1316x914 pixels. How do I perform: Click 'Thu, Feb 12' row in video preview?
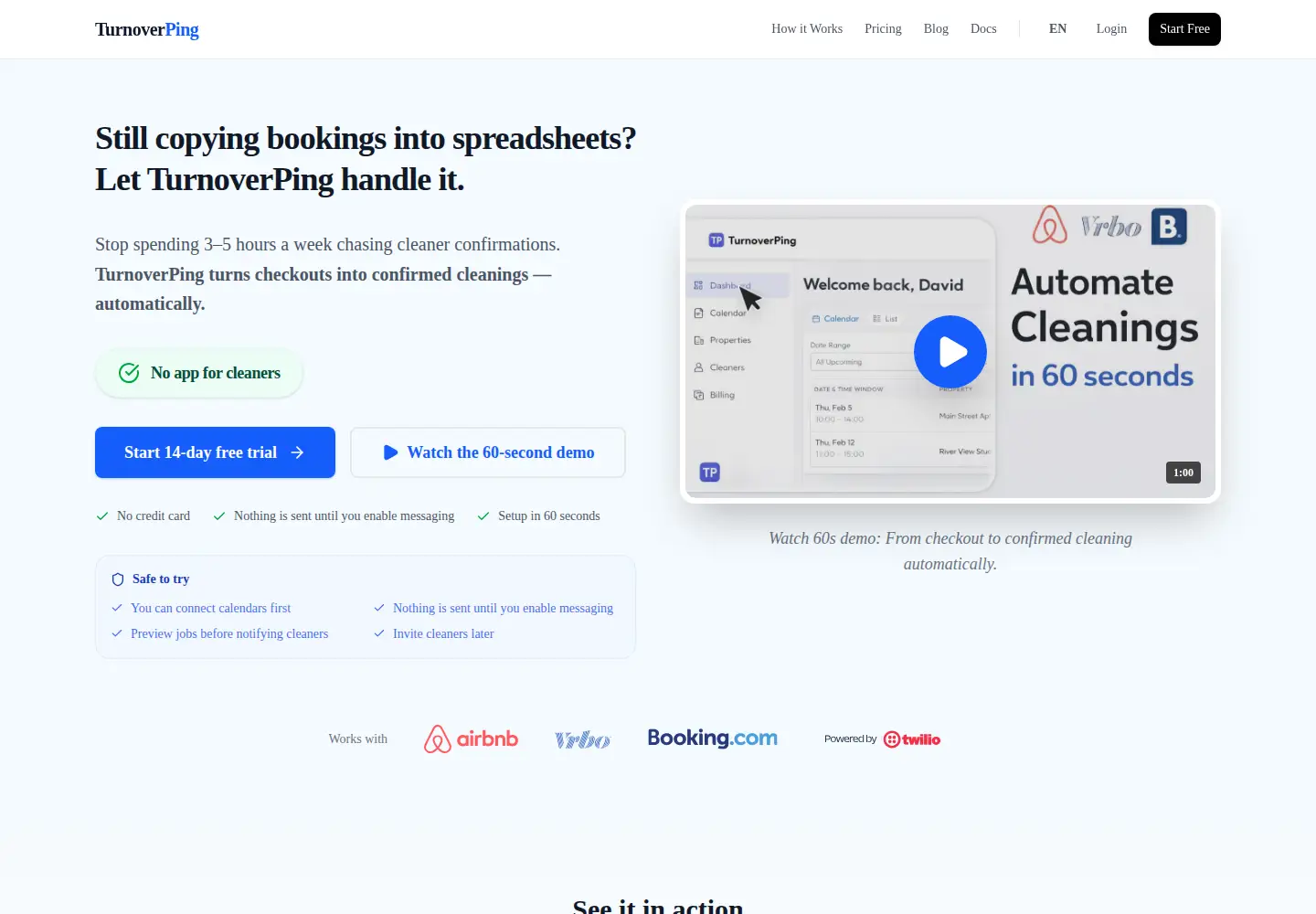(x=900, y=448)
